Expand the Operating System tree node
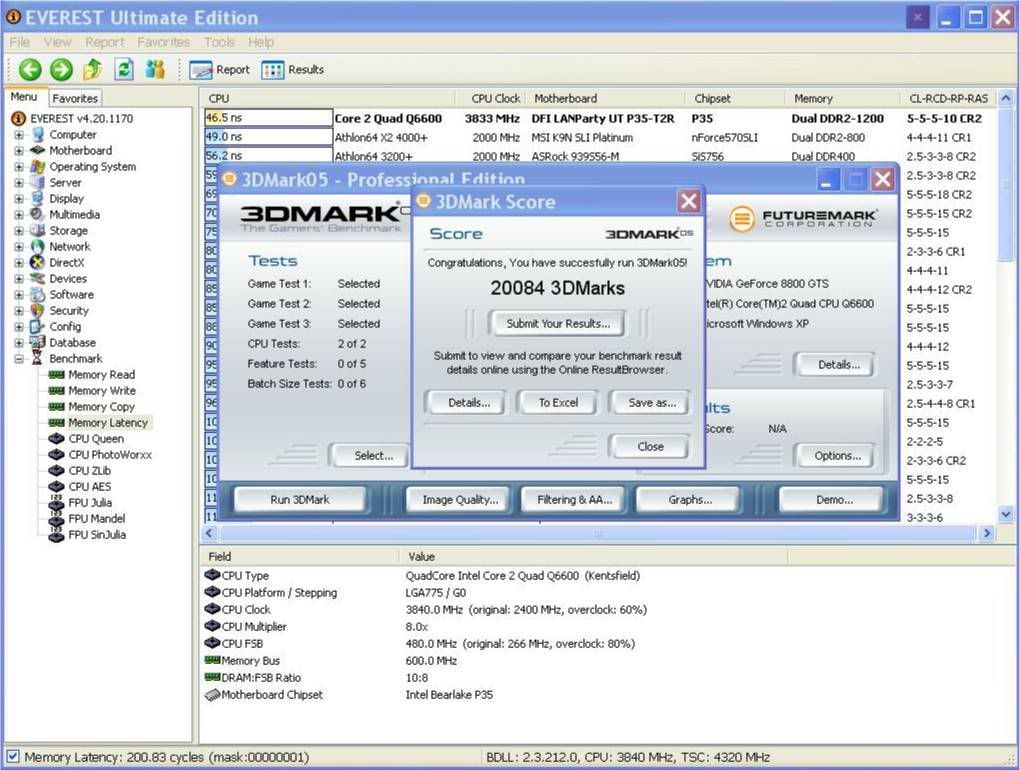The width and height of the screenshot is (1019, 770). point(19,166)
